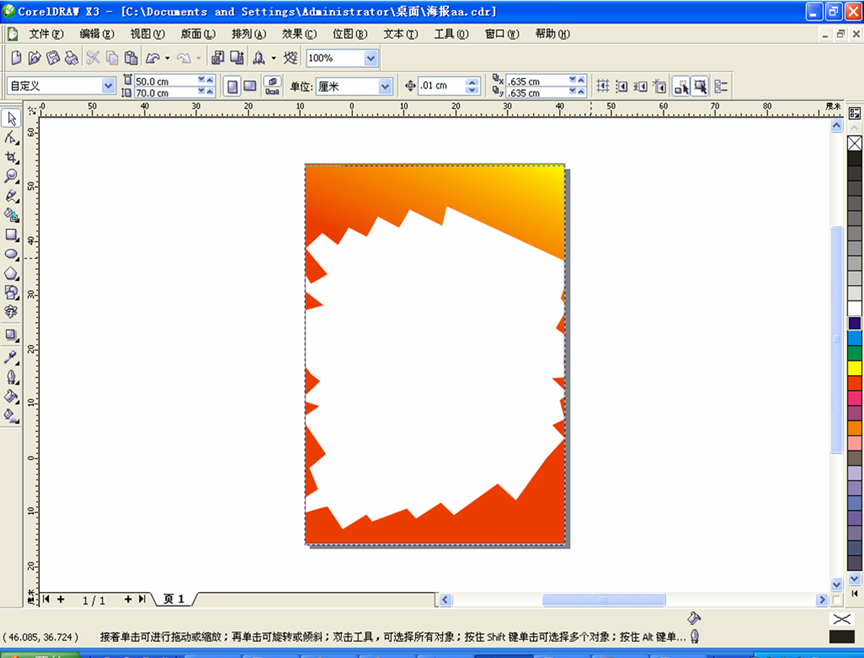Toggle Snap to Guidelines button
The width and height of the screenshot is (864, 658).
(x=621, y=87)
